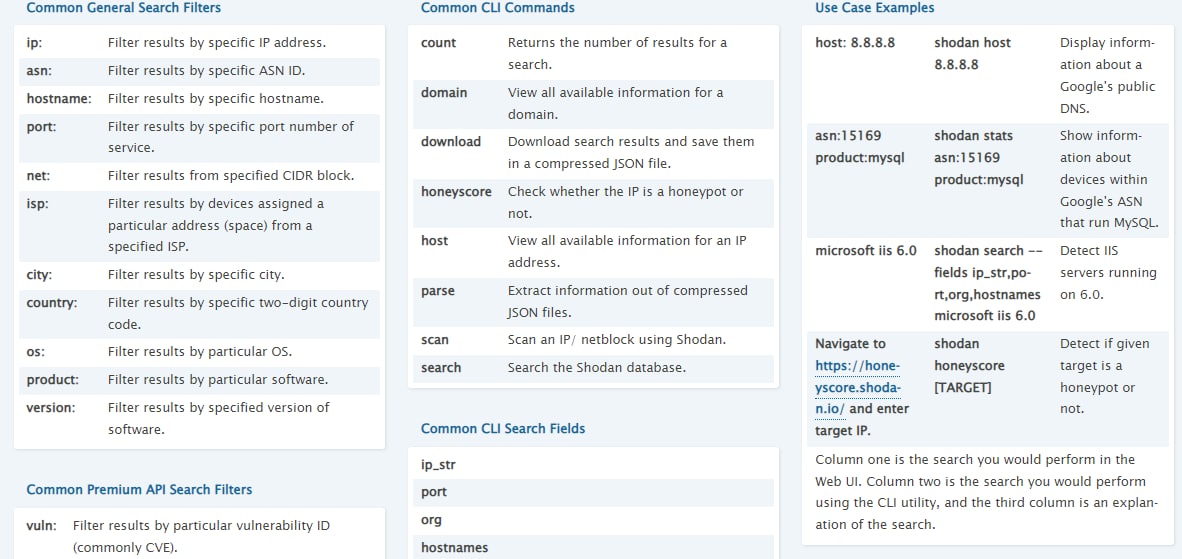Click the Common CLI Commands heading

tap(497, 8)
